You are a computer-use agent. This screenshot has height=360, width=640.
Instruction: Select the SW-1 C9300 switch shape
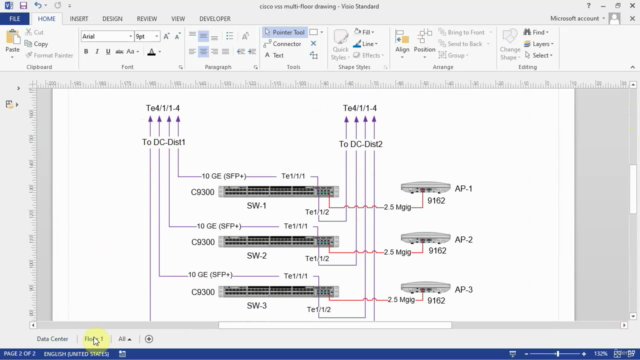[279, 191]
